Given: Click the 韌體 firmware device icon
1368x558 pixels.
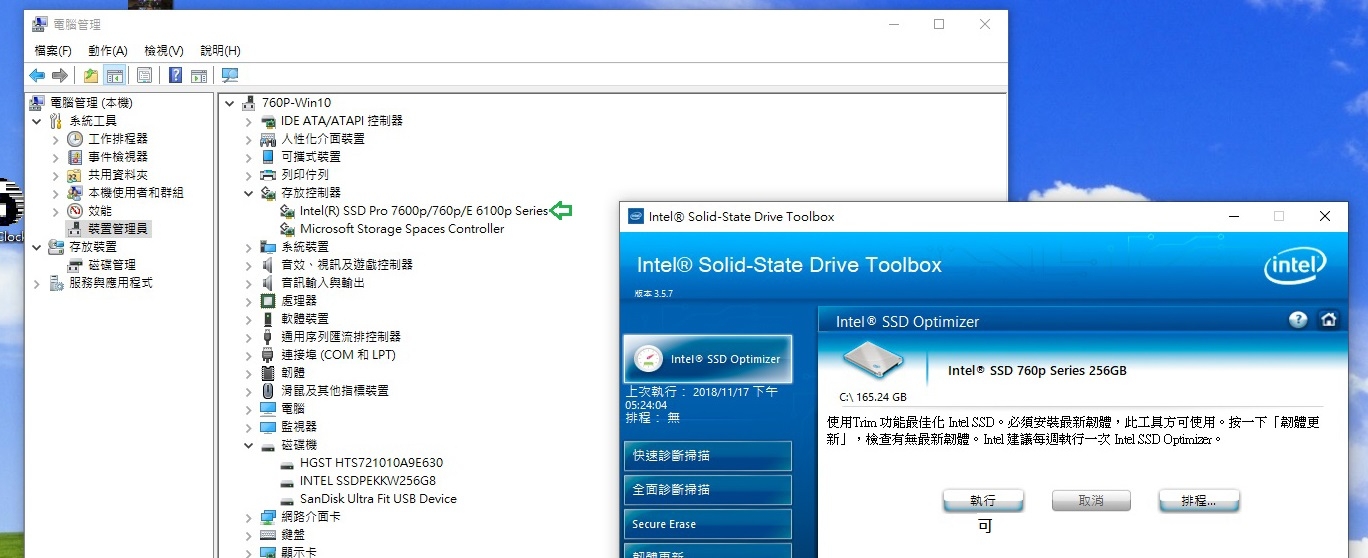Looking at the screenshot, I should 268,373.
